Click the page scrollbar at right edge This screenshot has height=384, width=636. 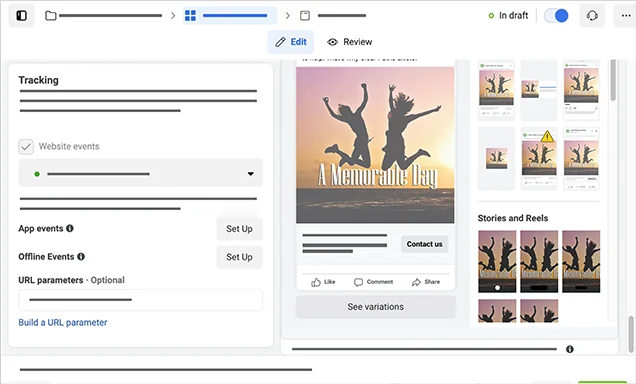(631, 335)
